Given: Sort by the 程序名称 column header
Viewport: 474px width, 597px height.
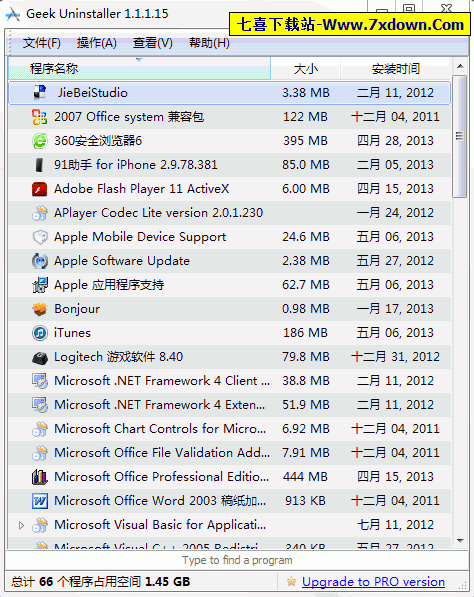Looking at the screenshot, I should click(139, 69).
